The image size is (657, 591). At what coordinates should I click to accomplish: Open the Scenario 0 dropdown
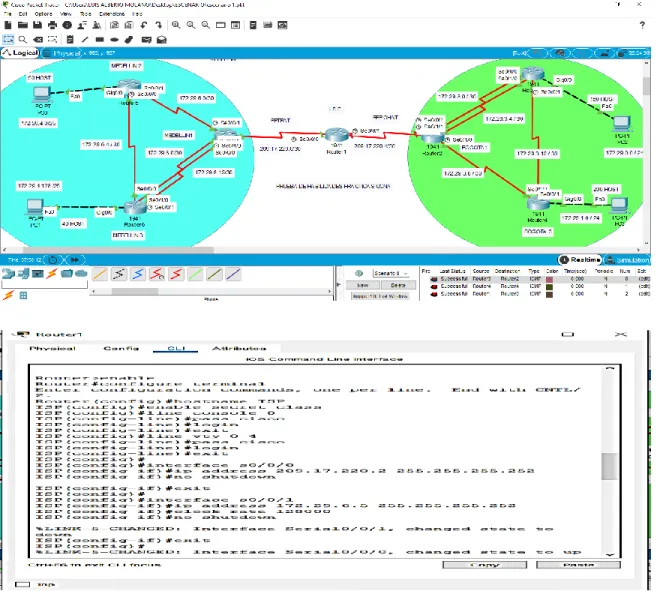coord(391,273)
